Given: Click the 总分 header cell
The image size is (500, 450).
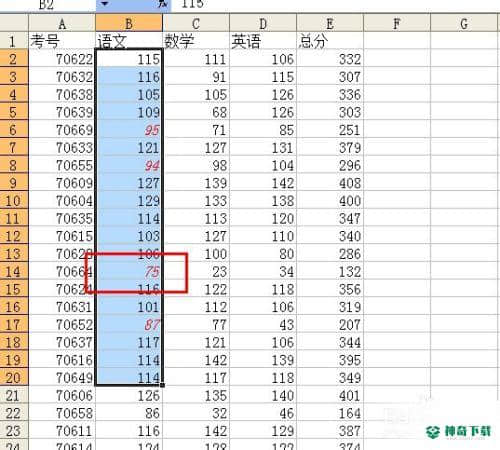Looking at the screenshot, I should (330, 41).
